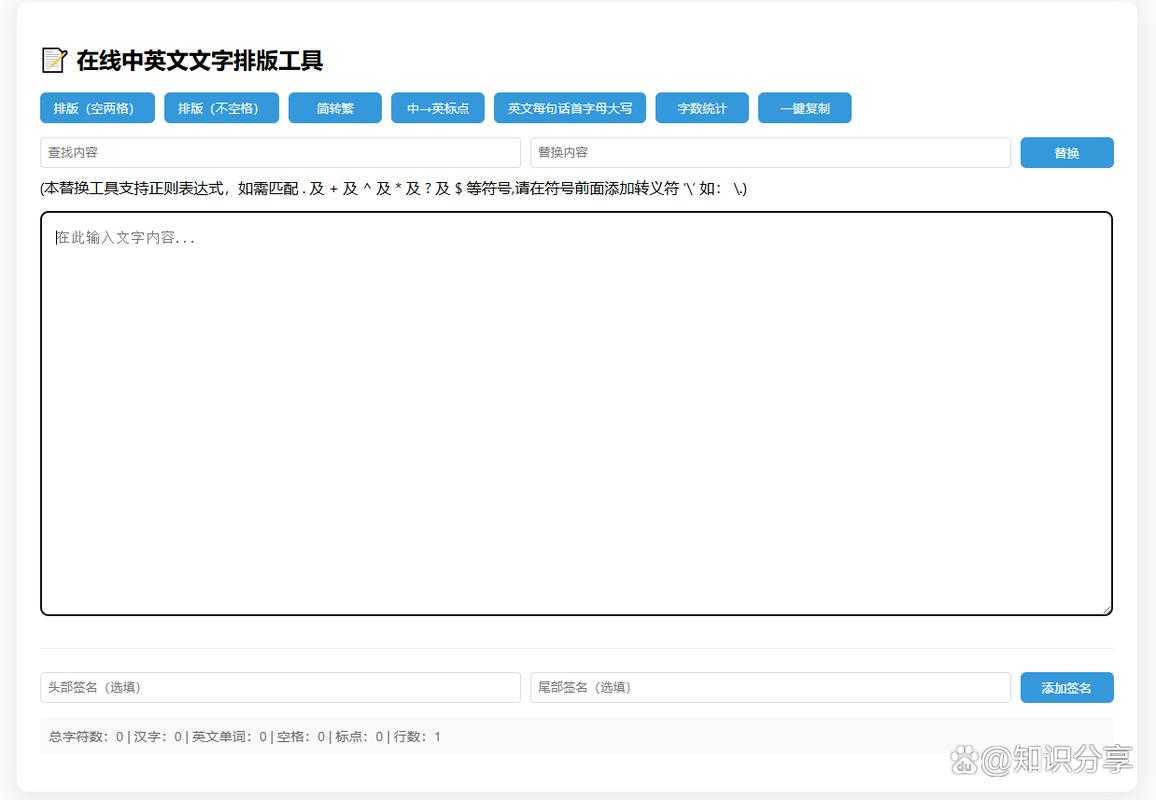Image resolution: width=1156 pixels, height=800 pixels.
Task: Click the 添加签名 signature button
Action: click(1067, 687)
